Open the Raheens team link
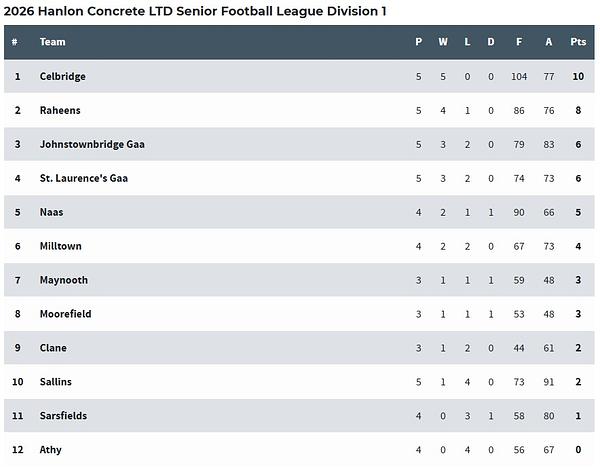The width and height of the screenshot is (600, 468). [60, 110]
